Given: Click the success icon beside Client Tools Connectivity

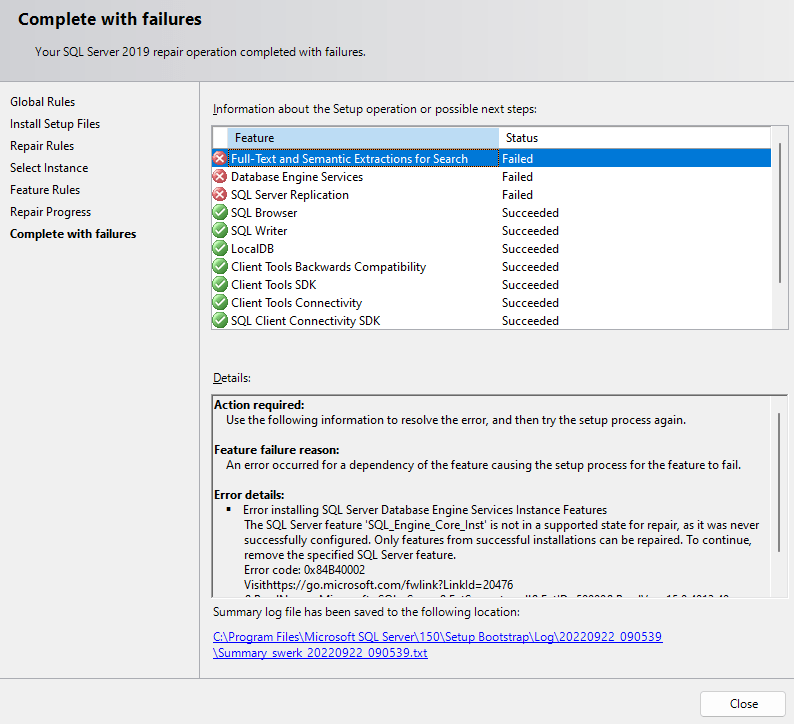Looking at the screenshot, I should (220, 302).
